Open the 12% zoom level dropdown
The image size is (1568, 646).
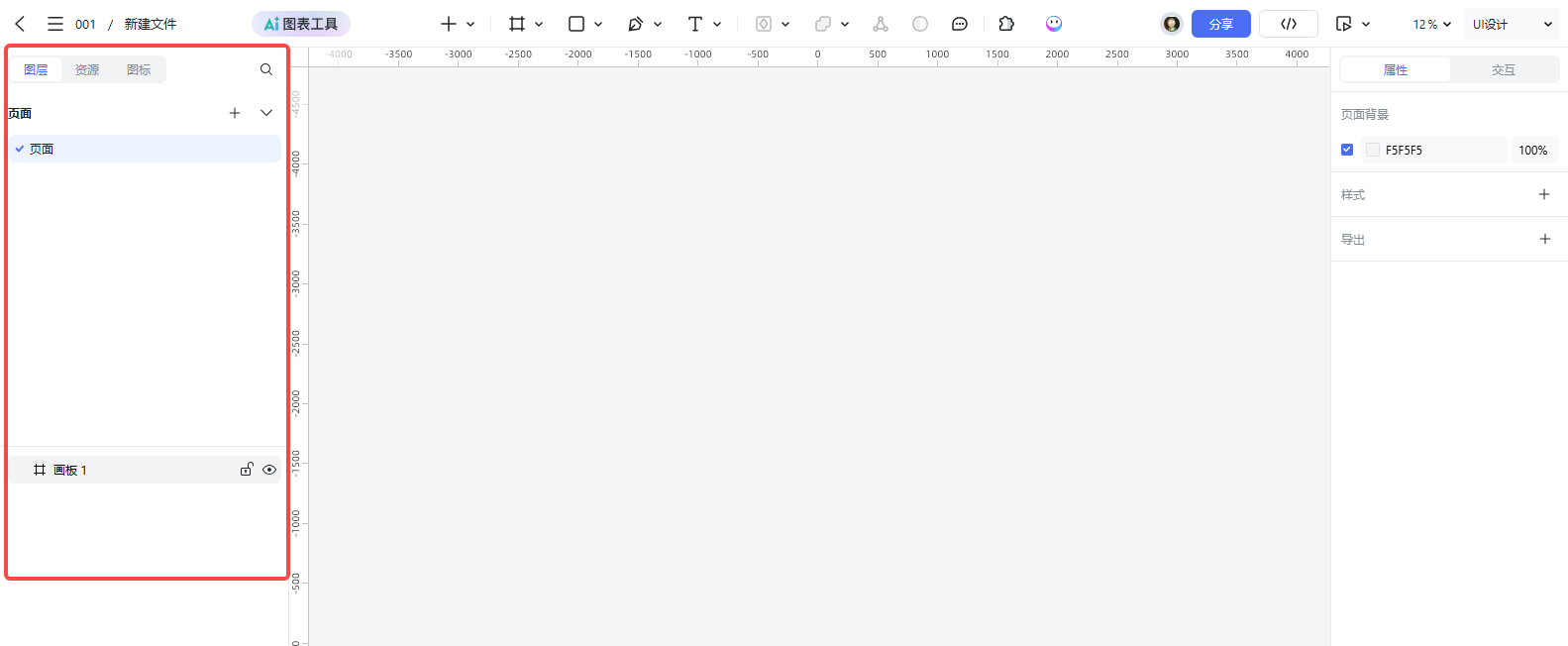tap(1432, 24)
